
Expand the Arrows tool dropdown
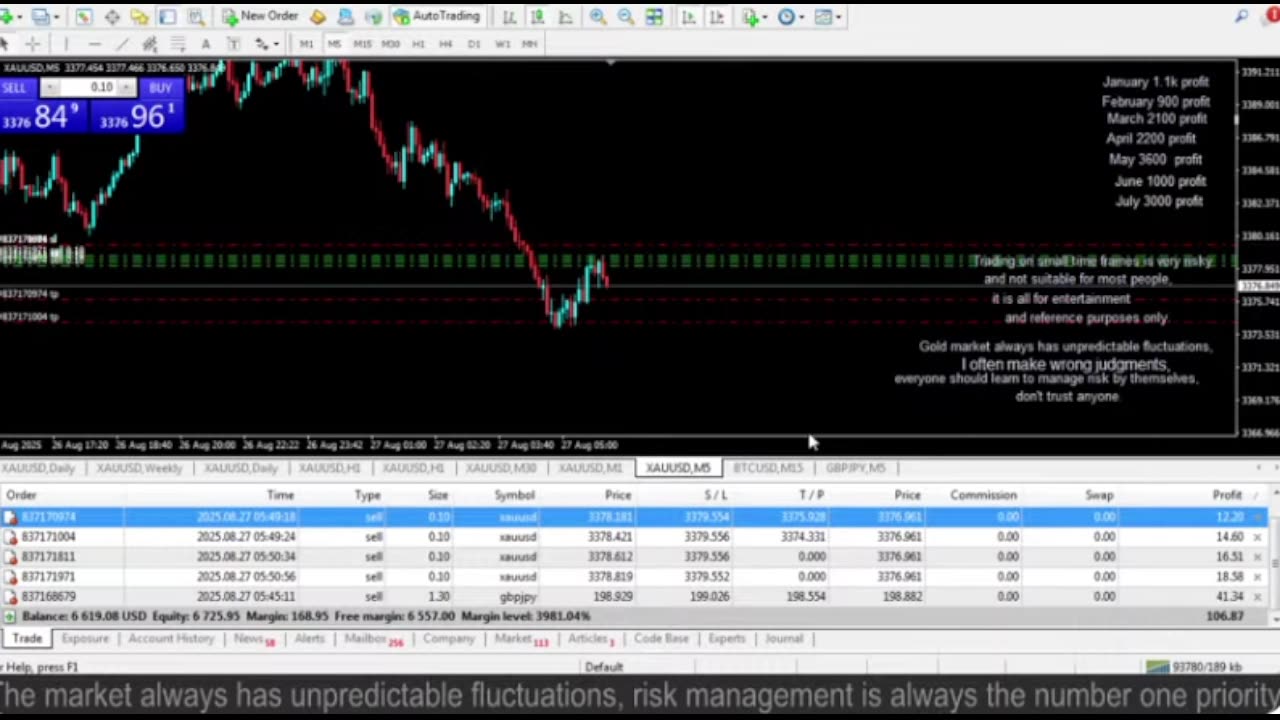click(276, 44)
